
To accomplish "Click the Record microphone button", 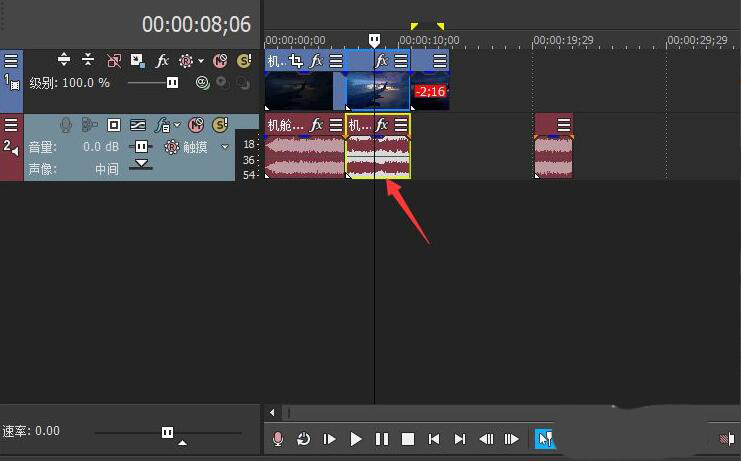I will [278, 439].
